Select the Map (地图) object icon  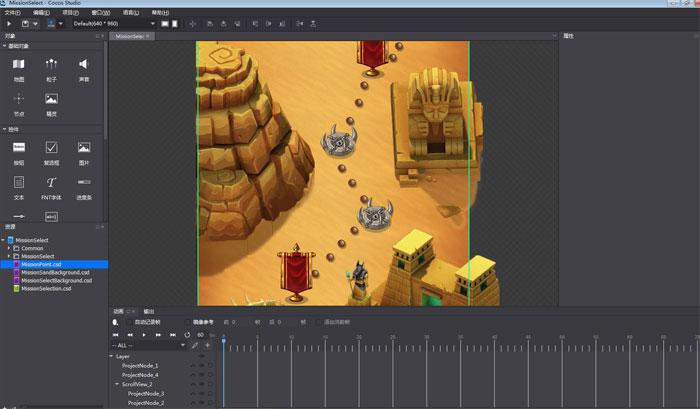[19, 64]
